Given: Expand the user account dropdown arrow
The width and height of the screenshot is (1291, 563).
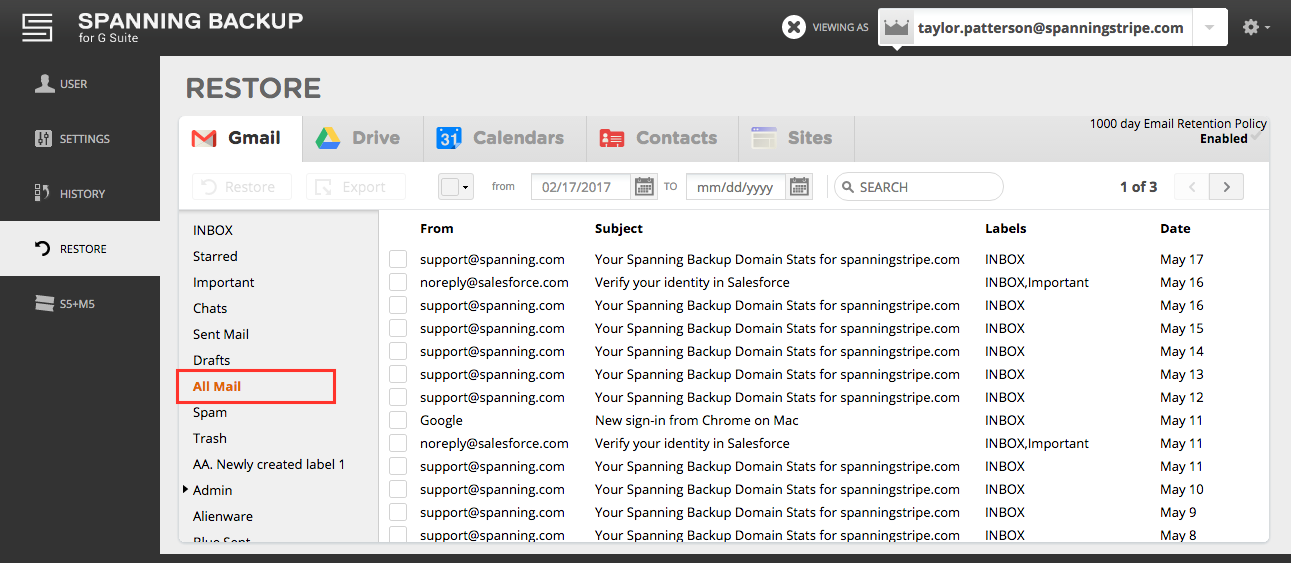Looking at the screenshot, I should point(1209,28).
